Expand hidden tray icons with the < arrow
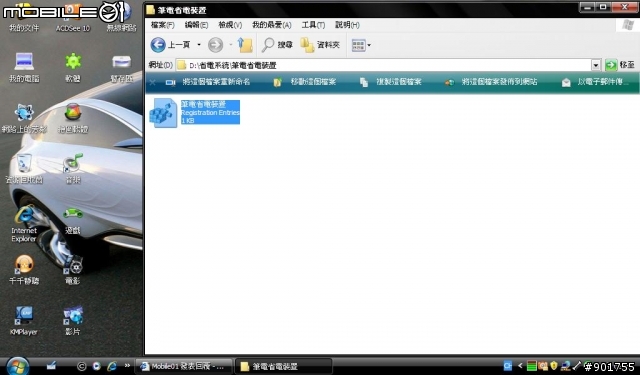This screenshot has width=640, height=375. tap(520, 366)
